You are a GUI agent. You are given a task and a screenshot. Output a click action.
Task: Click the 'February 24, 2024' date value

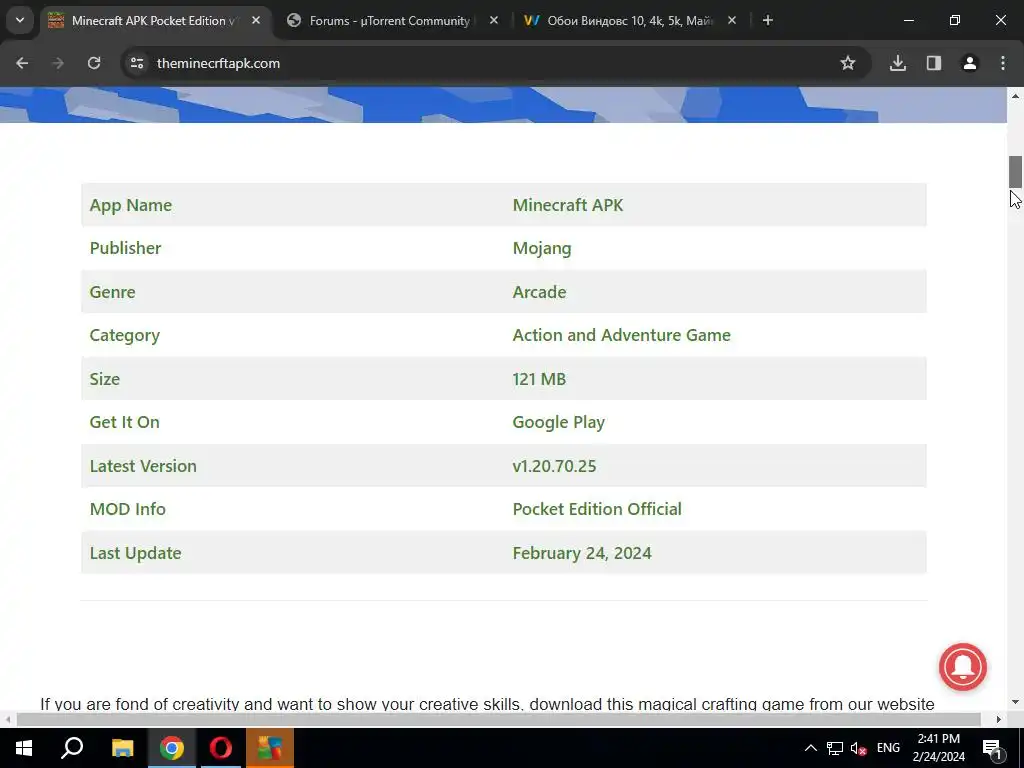click(582, 553)
